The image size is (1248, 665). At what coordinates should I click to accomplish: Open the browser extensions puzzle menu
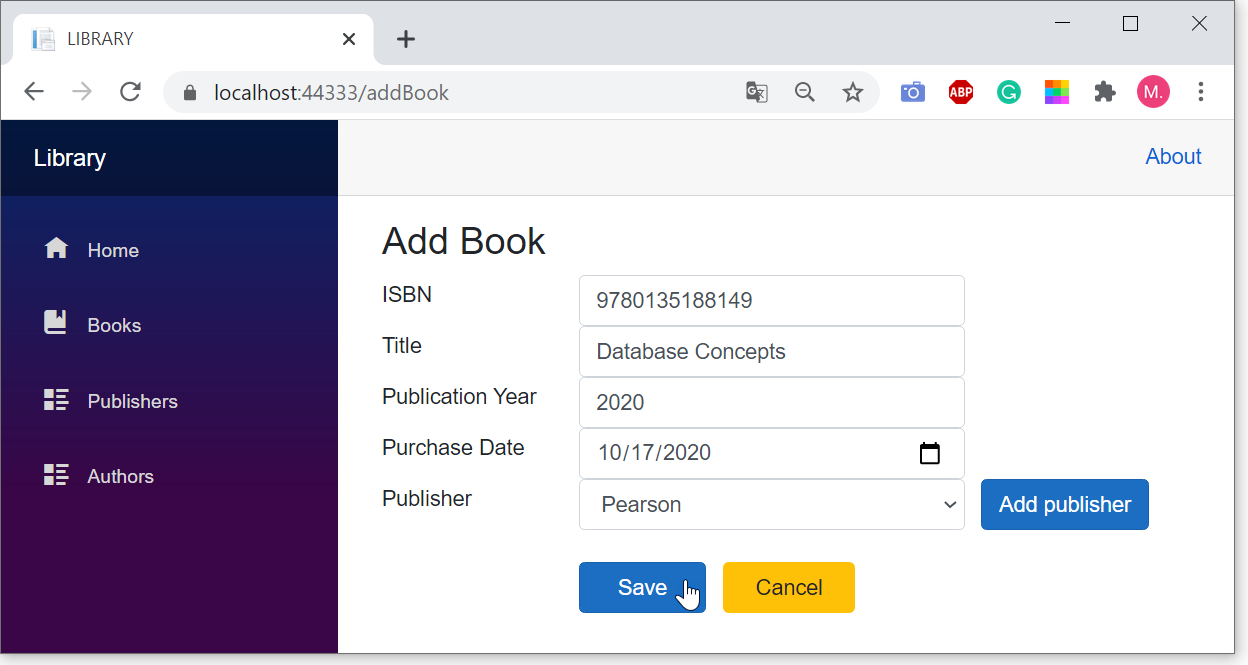1105,92
